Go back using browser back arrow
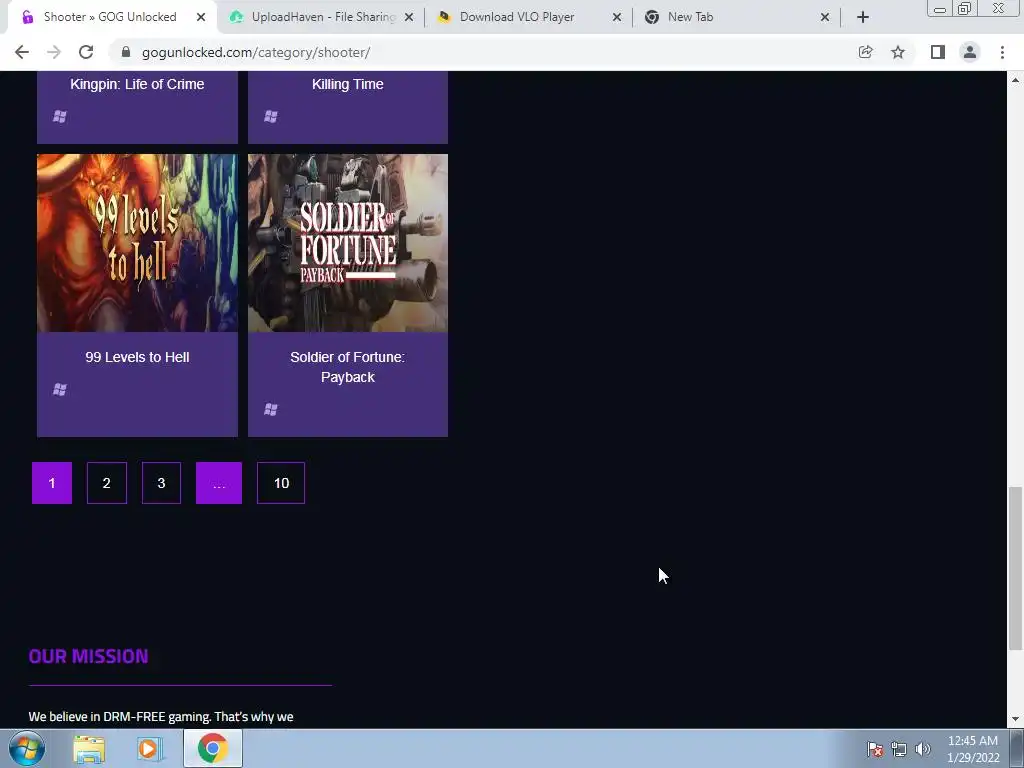1024x768 pixels. (22, 52)
